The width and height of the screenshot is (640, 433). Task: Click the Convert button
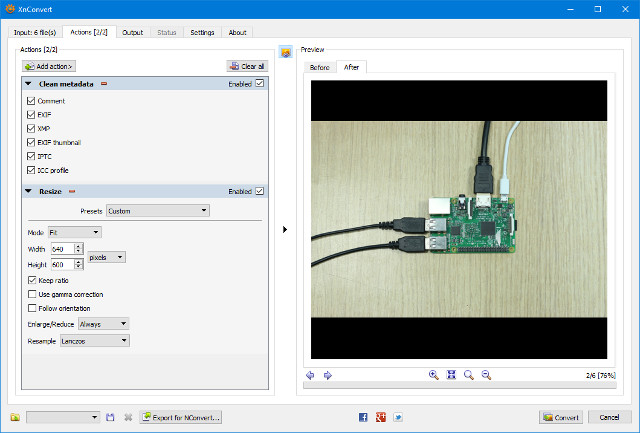[x=561, y=417]
